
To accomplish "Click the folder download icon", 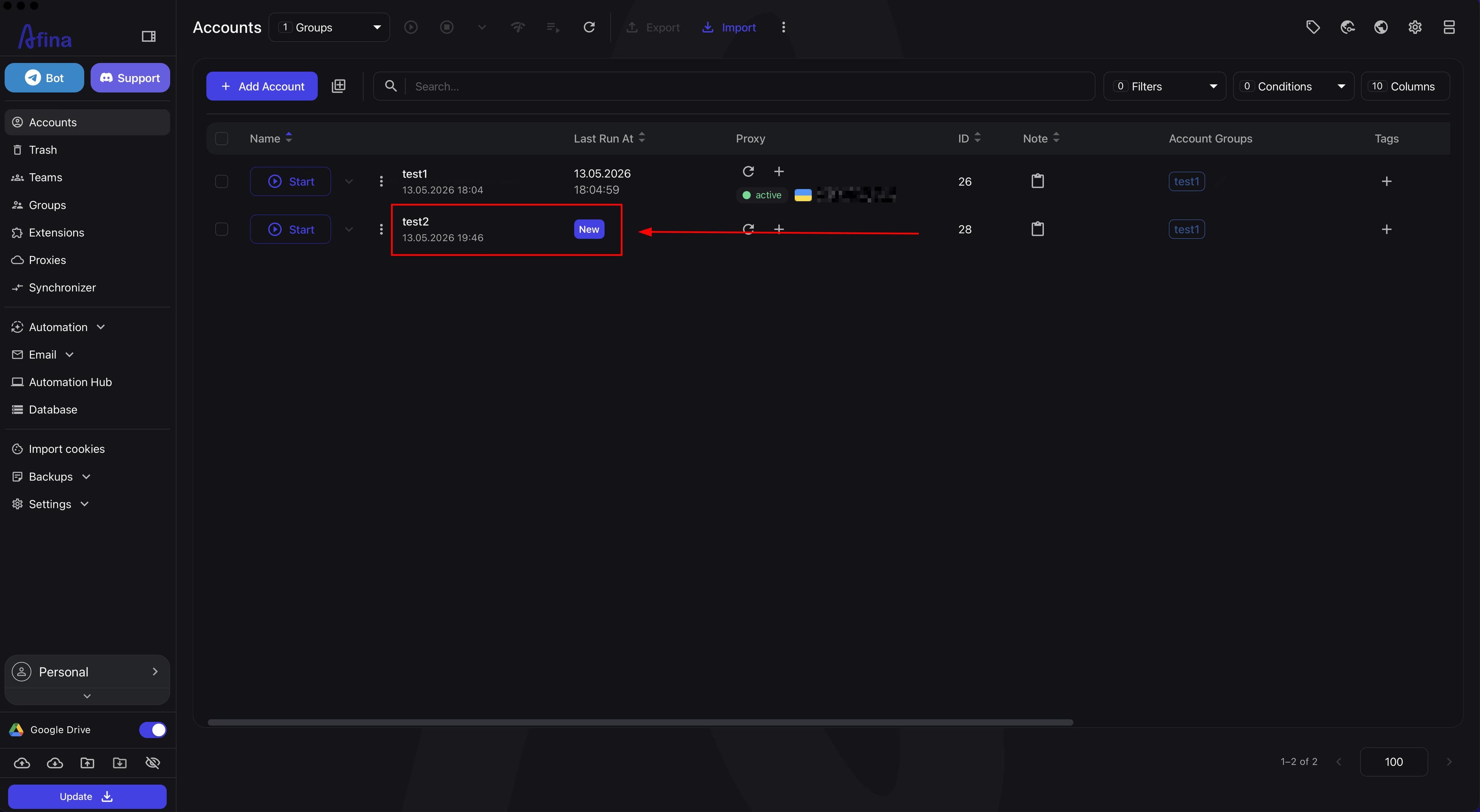I will coord(119,763).
